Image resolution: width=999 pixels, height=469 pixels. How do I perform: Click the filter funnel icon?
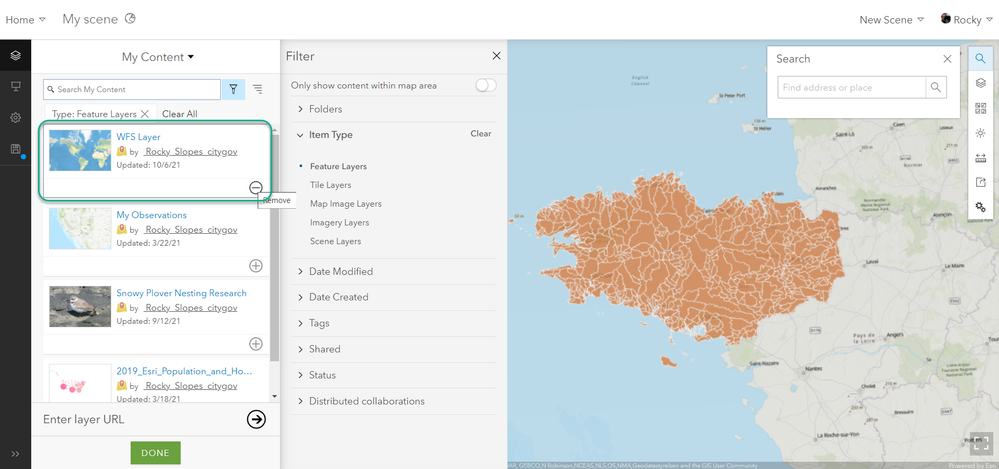click(233, 89)
